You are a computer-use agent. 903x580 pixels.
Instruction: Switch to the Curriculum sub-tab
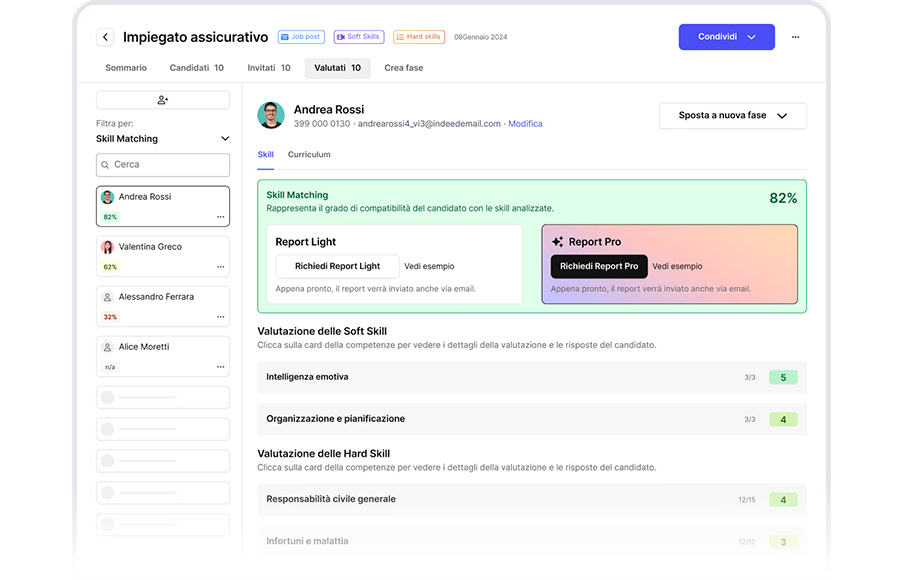[309, 155]
